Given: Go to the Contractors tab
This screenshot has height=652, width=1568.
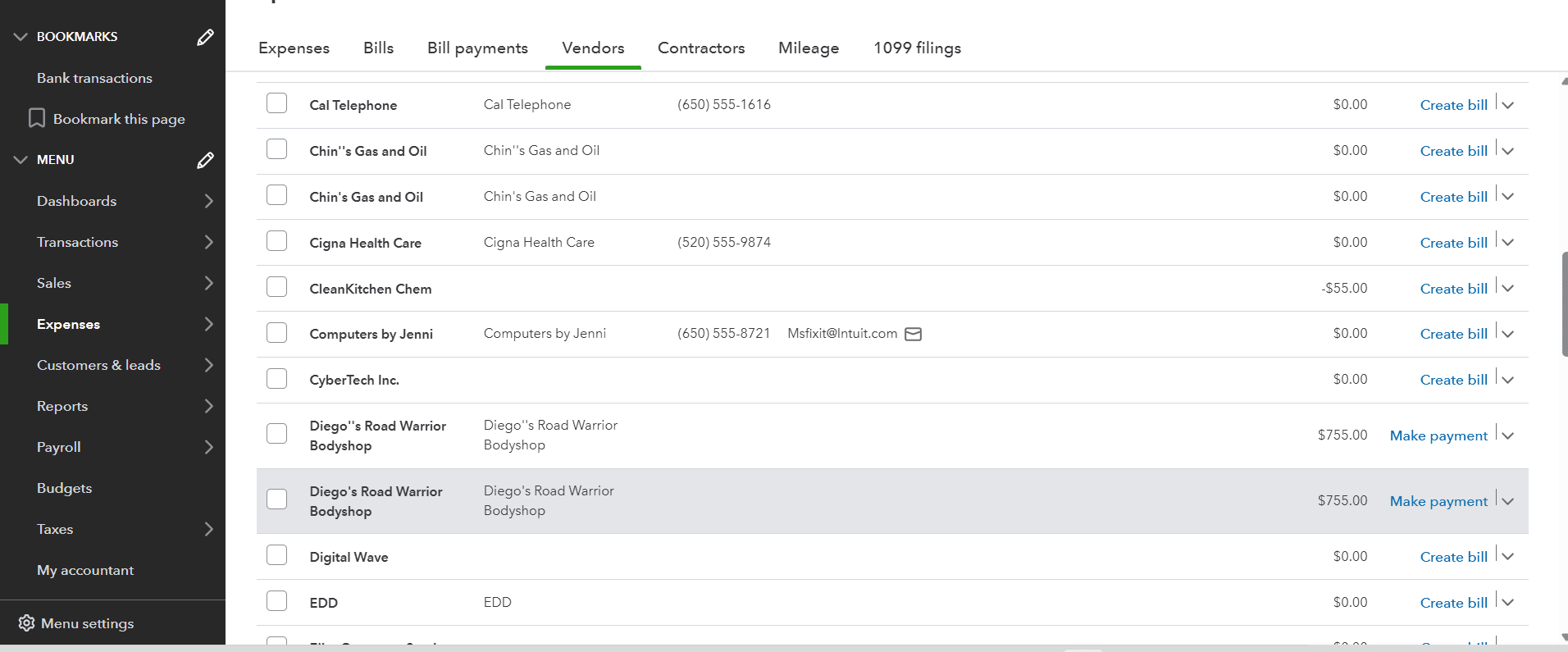Looking at the screenshot, I should [701, 48].
